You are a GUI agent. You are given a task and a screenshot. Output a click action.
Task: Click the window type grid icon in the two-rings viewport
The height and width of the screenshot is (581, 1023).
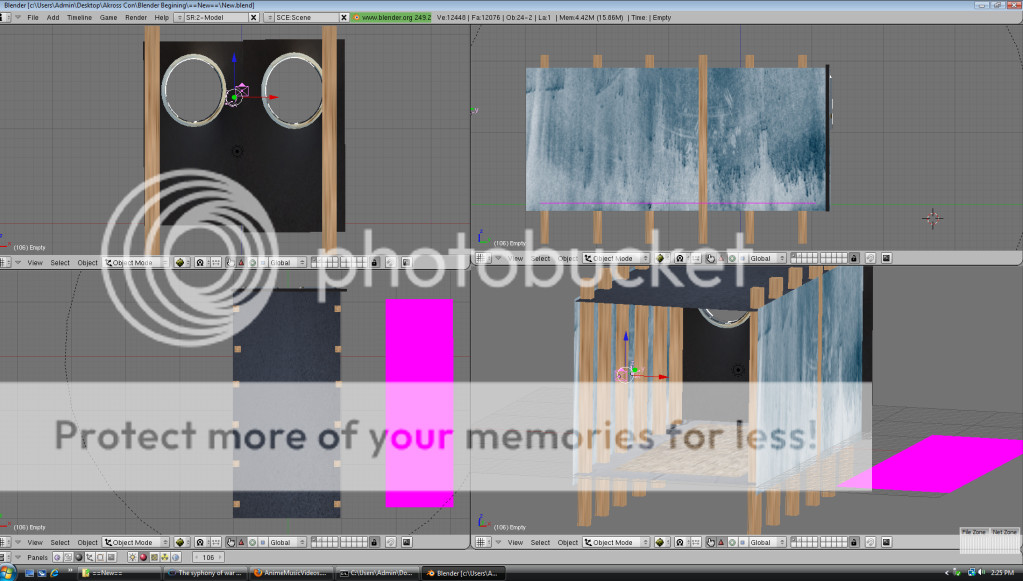[5, 262]
